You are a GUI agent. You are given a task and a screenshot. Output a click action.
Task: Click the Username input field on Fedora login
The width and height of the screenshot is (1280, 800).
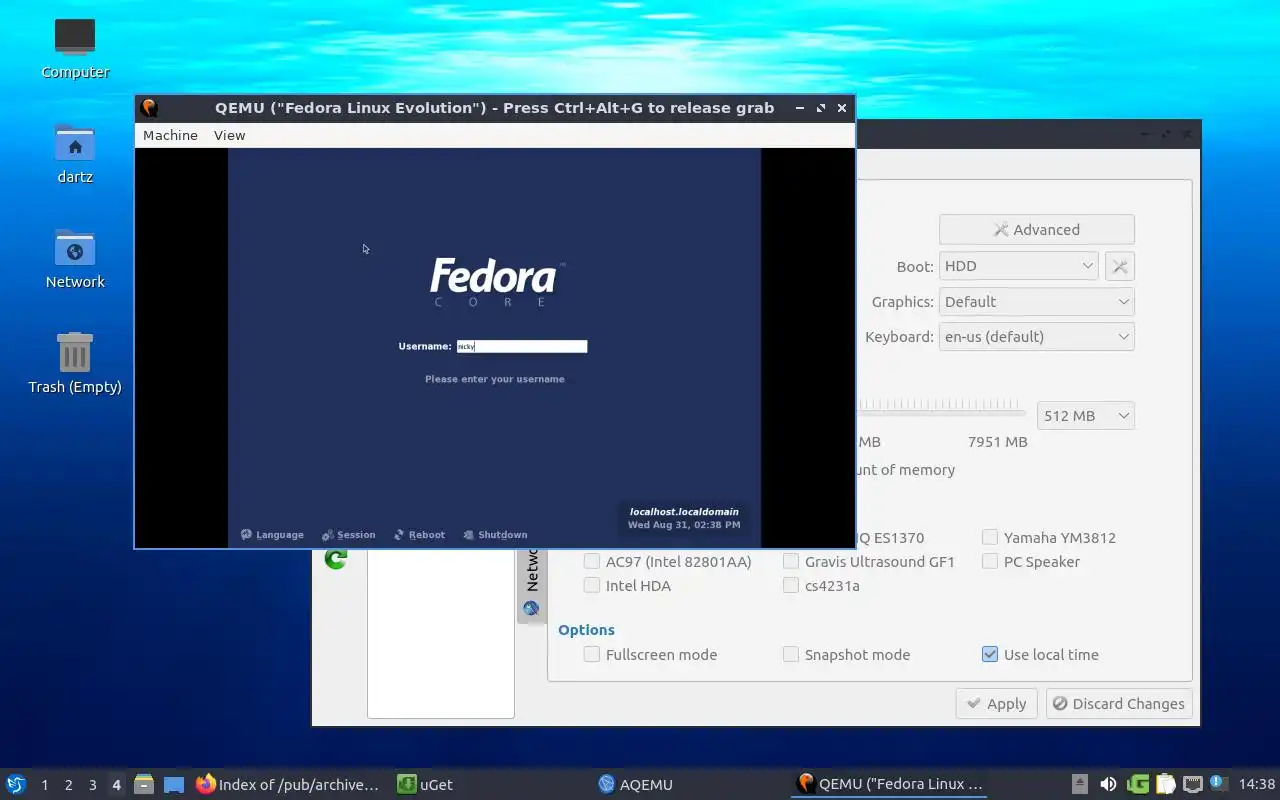pos(522,346)
